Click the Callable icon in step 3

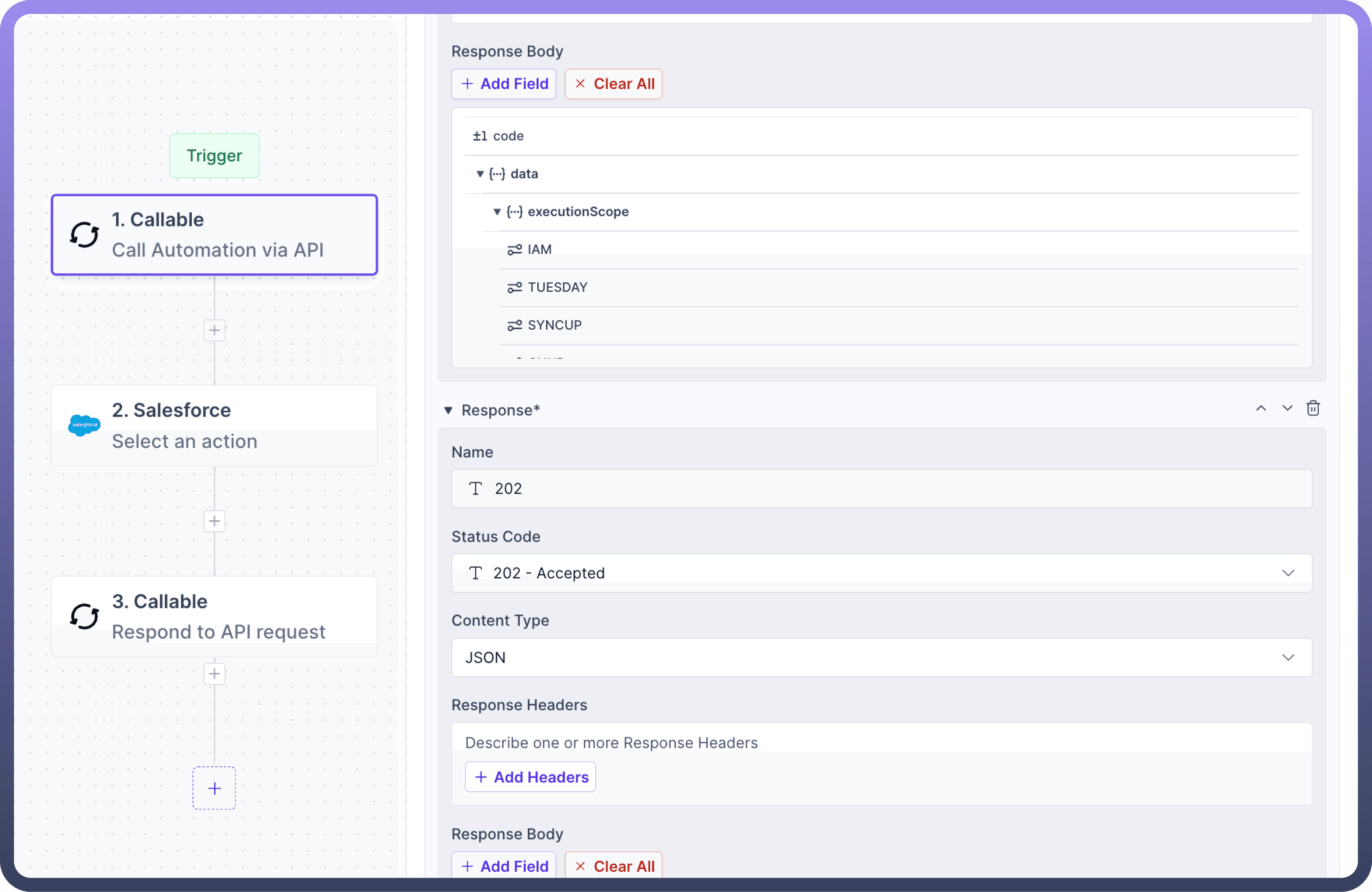point(84,616)
